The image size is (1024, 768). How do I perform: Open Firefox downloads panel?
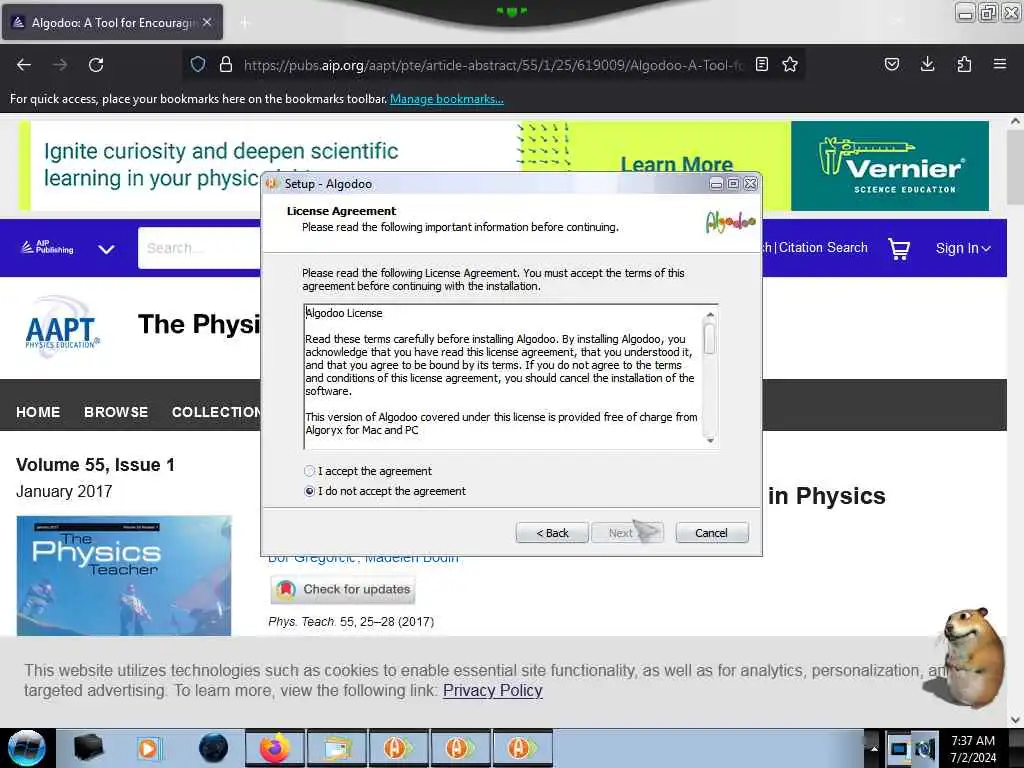927,64
